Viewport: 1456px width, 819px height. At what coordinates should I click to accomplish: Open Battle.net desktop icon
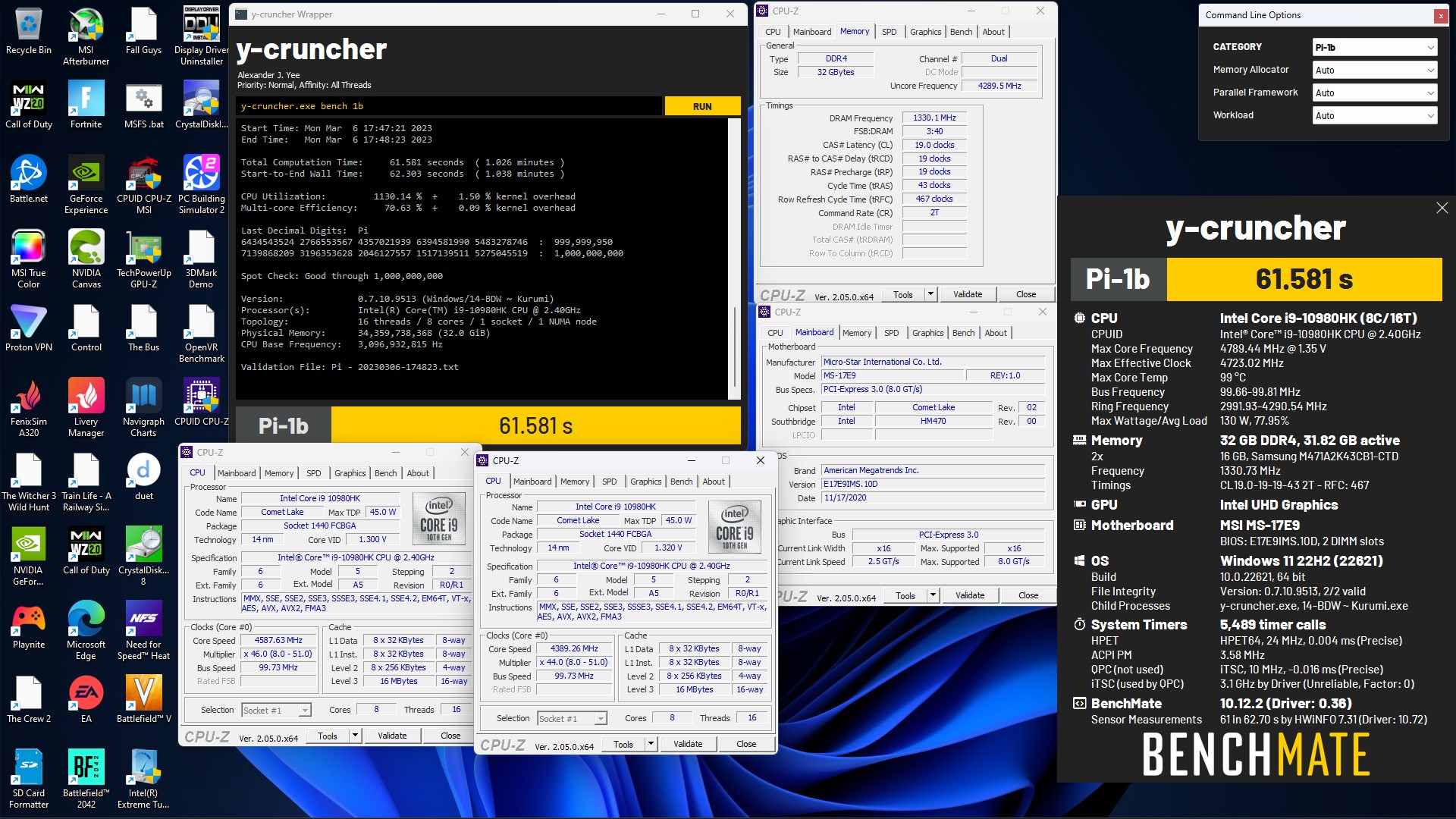[29, 180]
